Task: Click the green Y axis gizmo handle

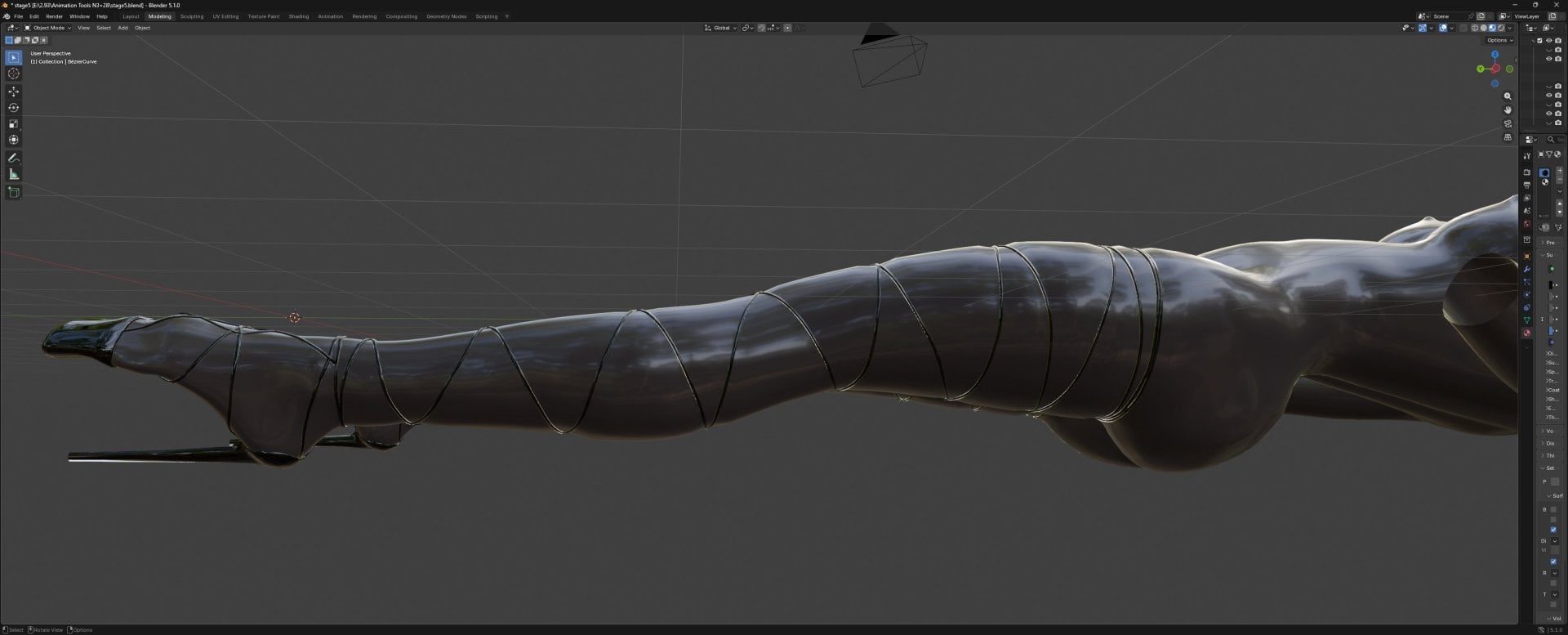Action: point(1480,69)
